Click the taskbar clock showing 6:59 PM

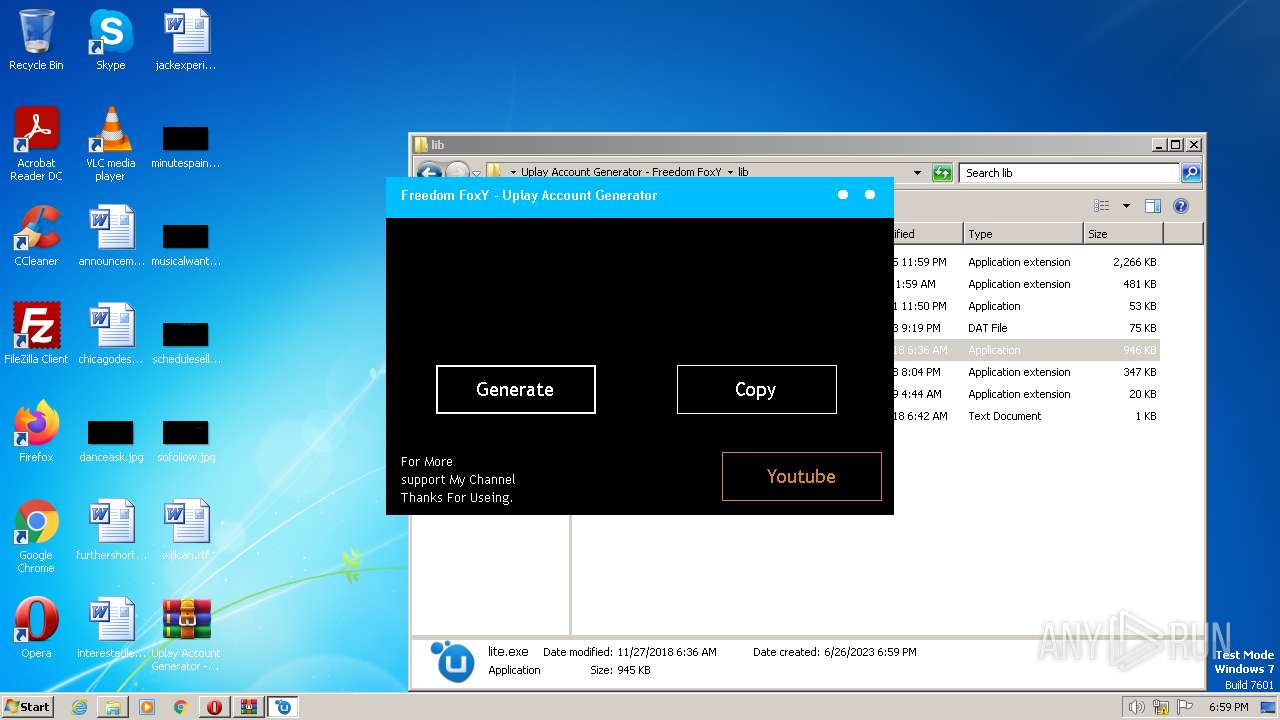click(x=1228, y=707)
